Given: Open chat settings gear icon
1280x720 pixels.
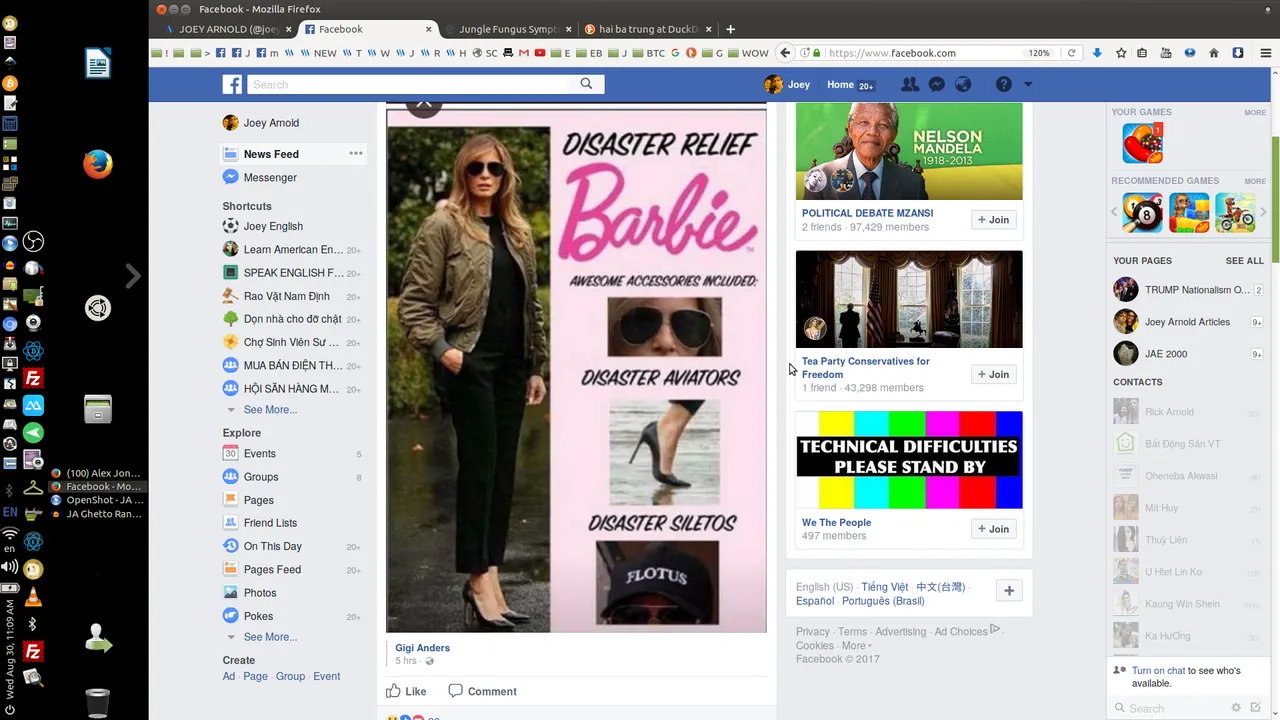Looking at the screenshot, I should 1236,708.
